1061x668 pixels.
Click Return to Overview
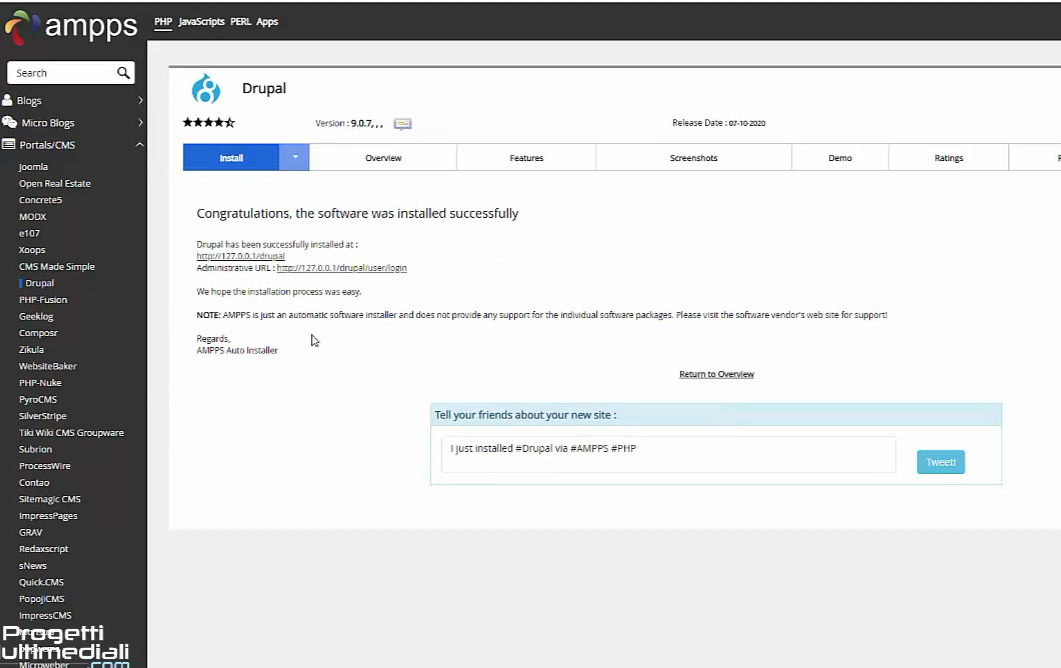pos(716,372)
